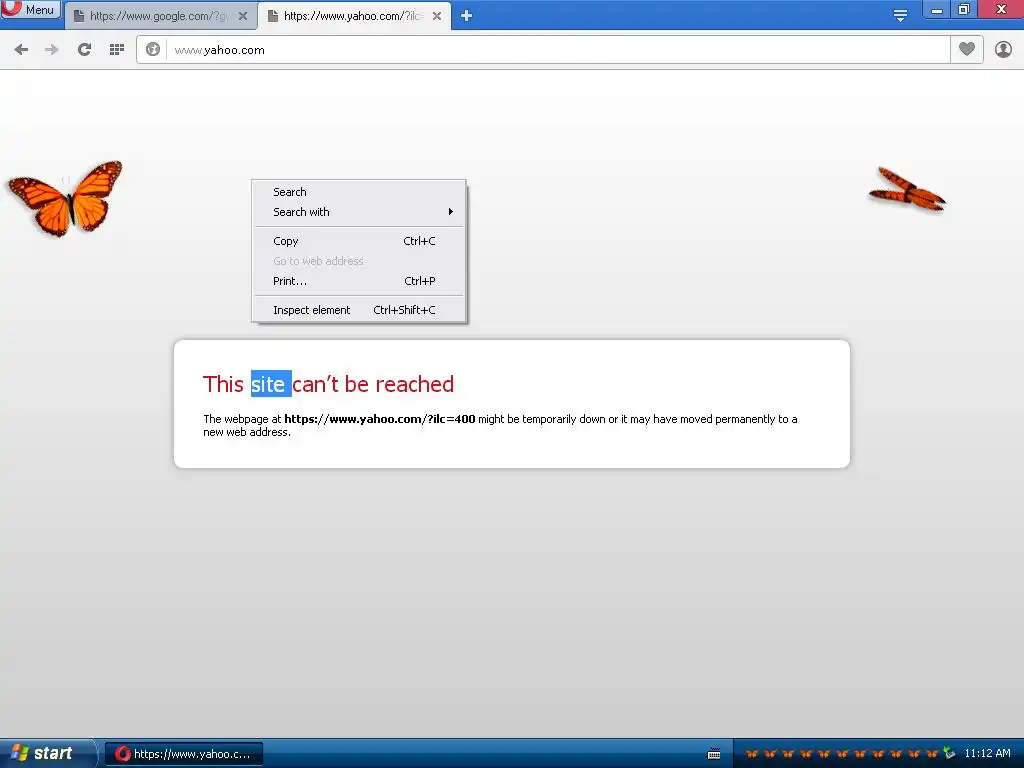Select Opera yahoo taskbar button
Viewport: 1024px width, 768px height.
point(184,754)
